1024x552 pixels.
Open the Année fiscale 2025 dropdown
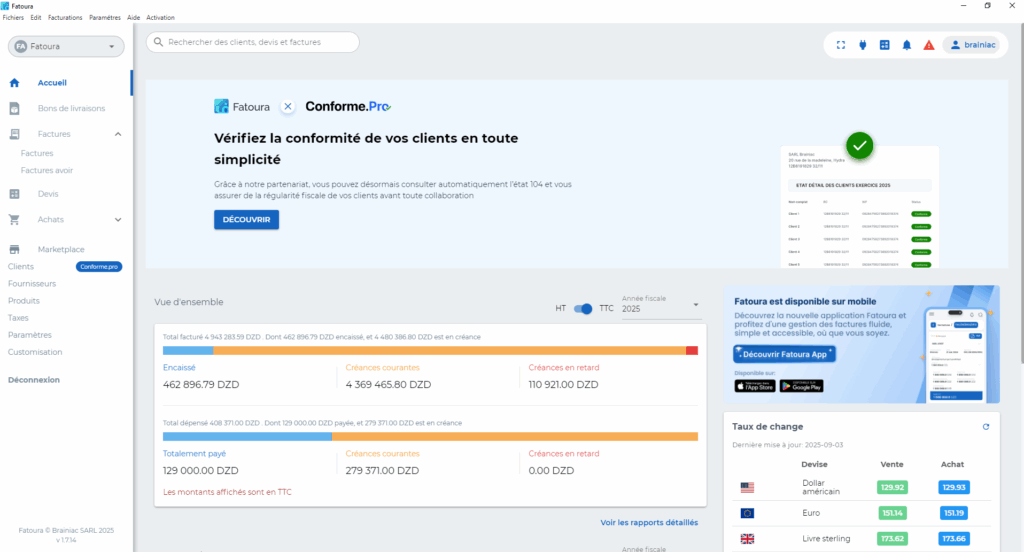(660, 309)
